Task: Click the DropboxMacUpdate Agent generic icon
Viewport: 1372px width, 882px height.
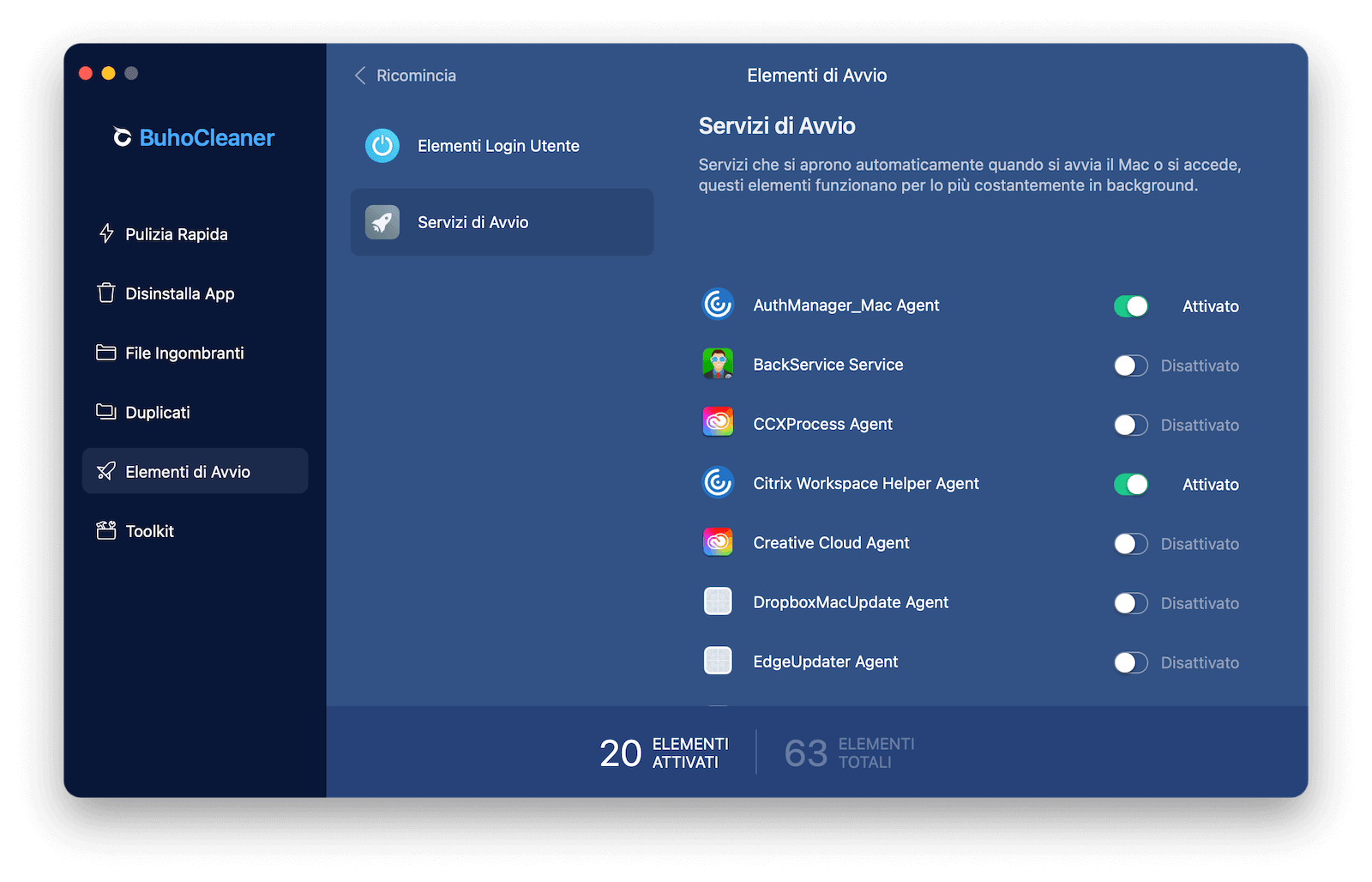Action: pyautogui.click(x=718, y=601)
